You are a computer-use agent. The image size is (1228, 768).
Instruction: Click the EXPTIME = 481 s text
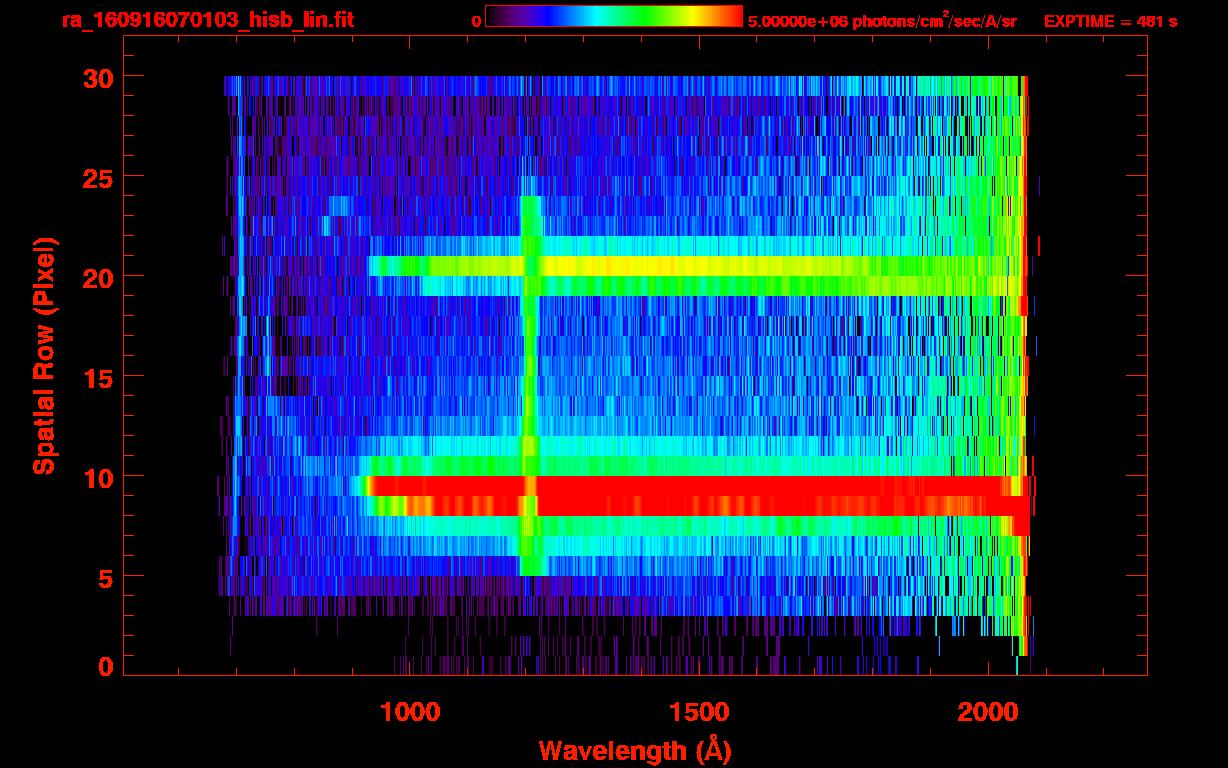point(1110,21)
